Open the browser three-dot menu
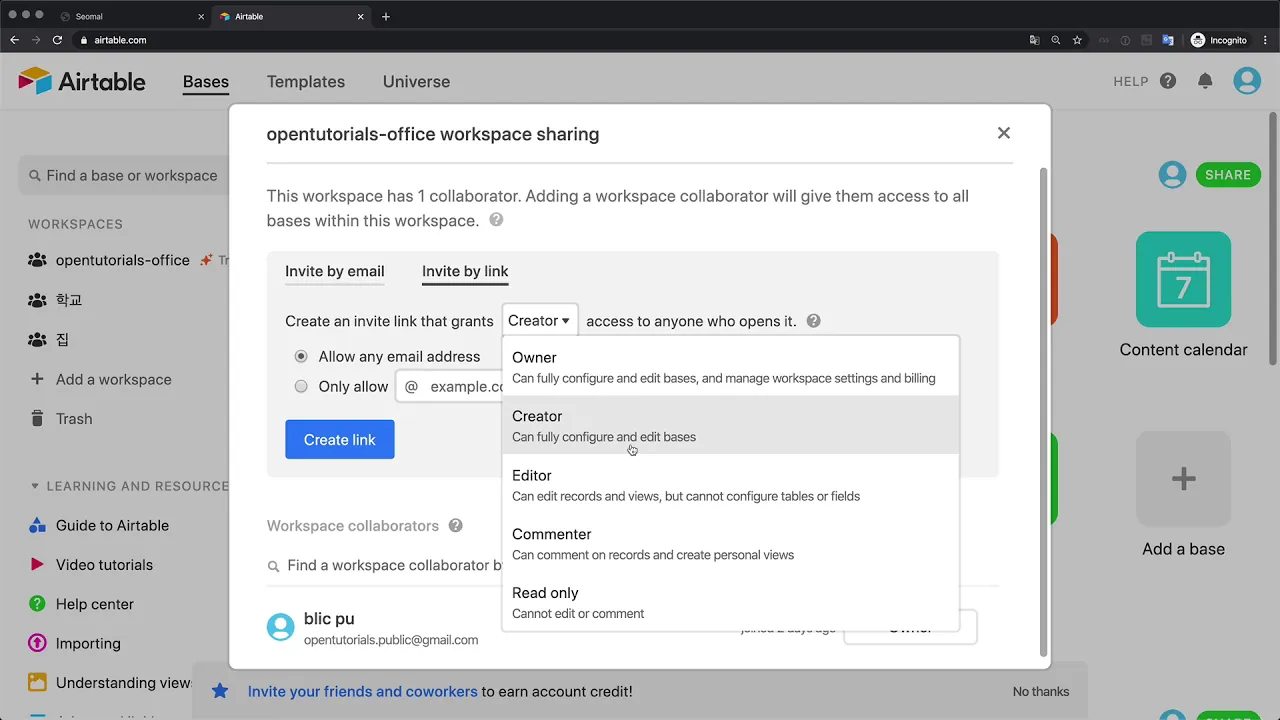 1265,40
